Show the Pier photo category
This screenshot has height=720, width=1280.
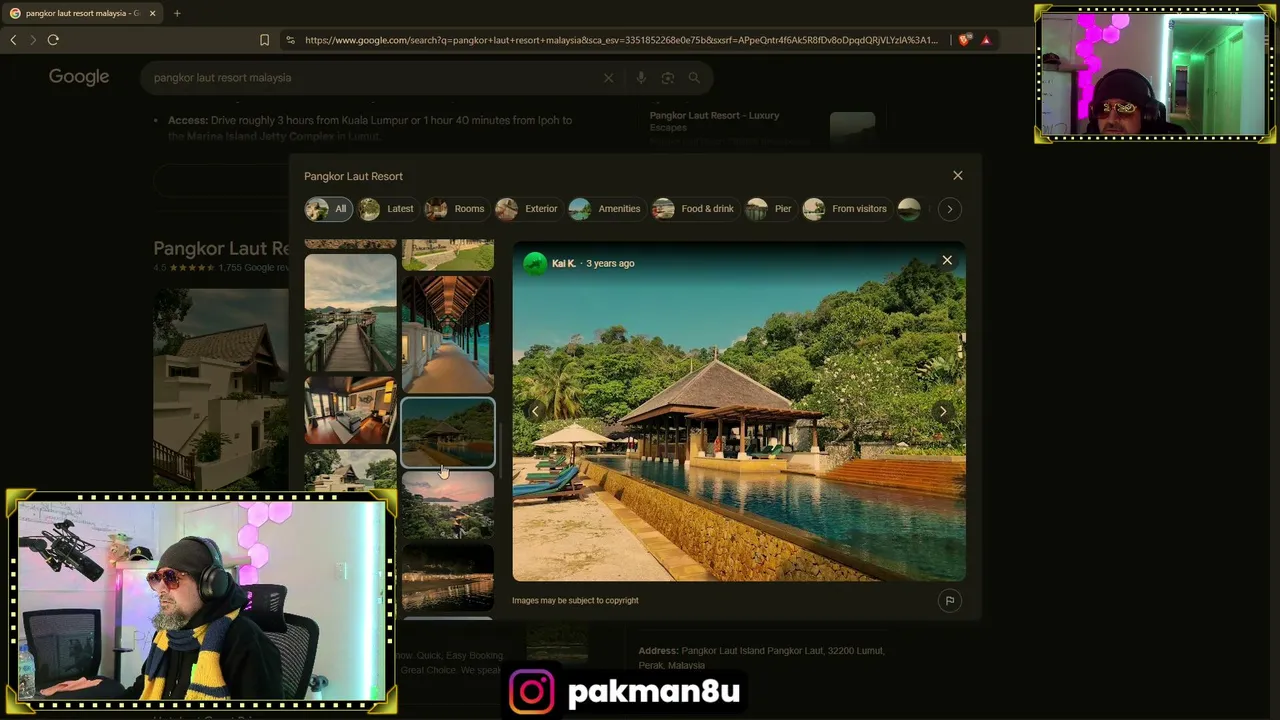(769, 209)
